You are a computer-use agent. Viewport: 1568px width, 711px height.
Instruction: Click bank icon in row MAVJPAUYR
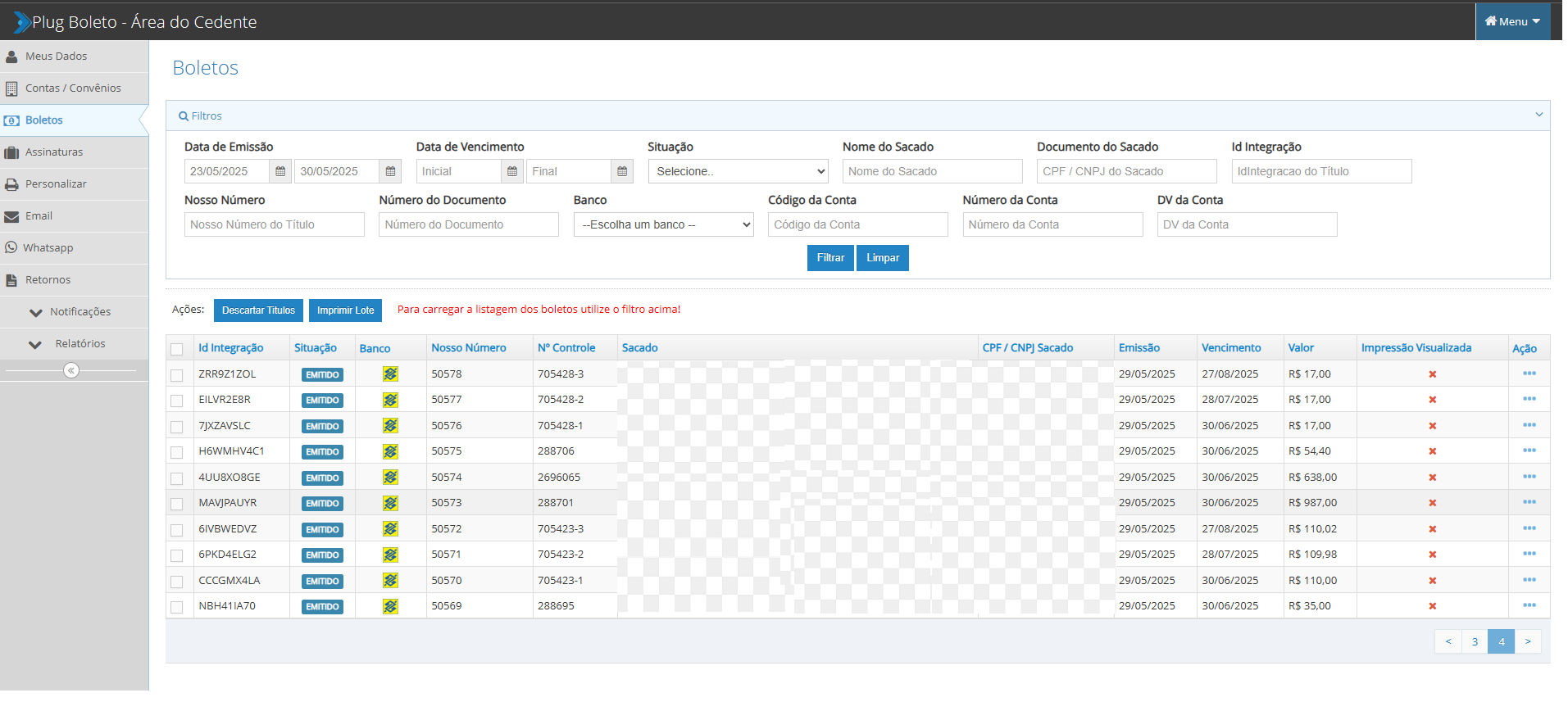pos(390,503)
